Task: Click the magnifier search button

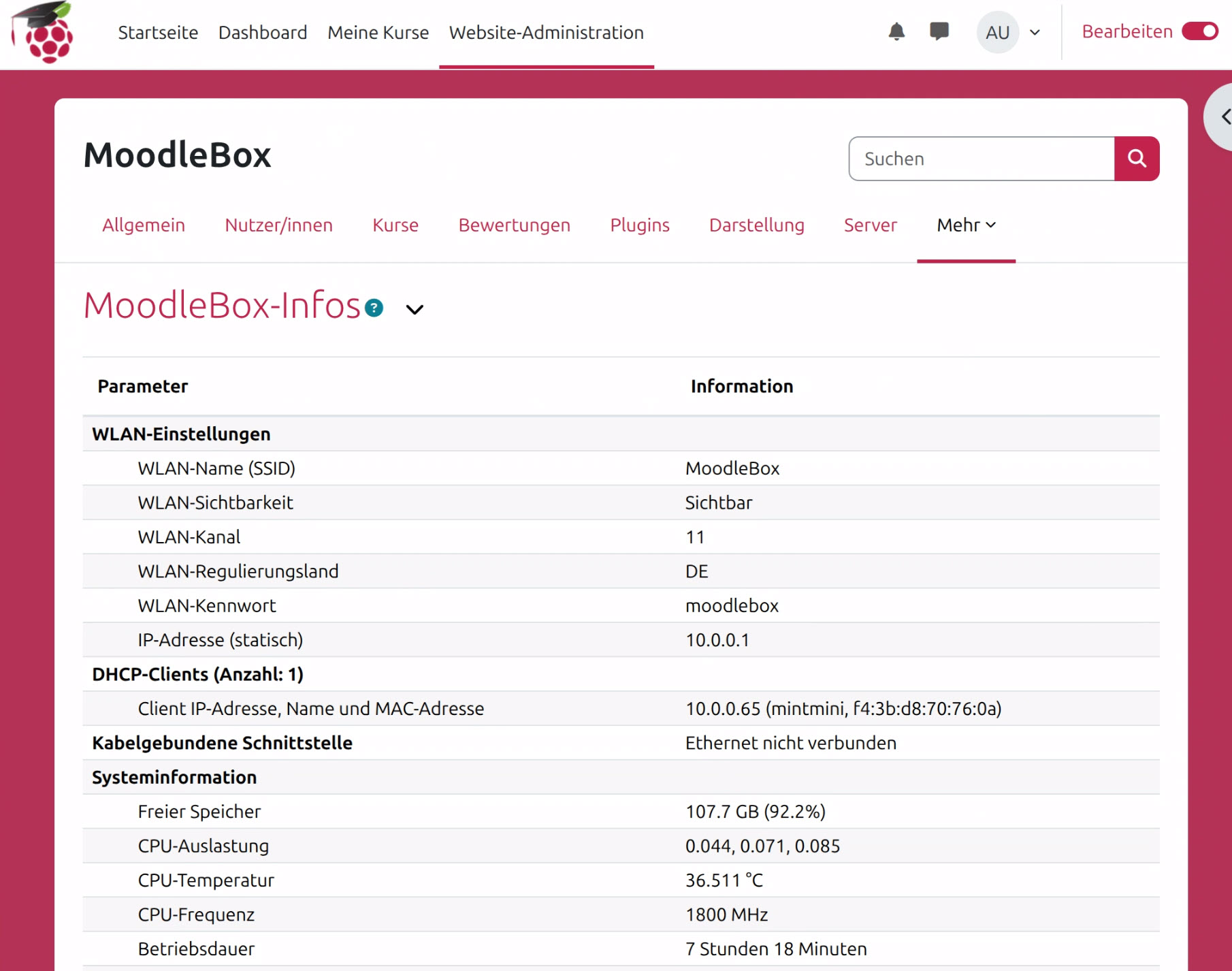Action: [1137, 159]
